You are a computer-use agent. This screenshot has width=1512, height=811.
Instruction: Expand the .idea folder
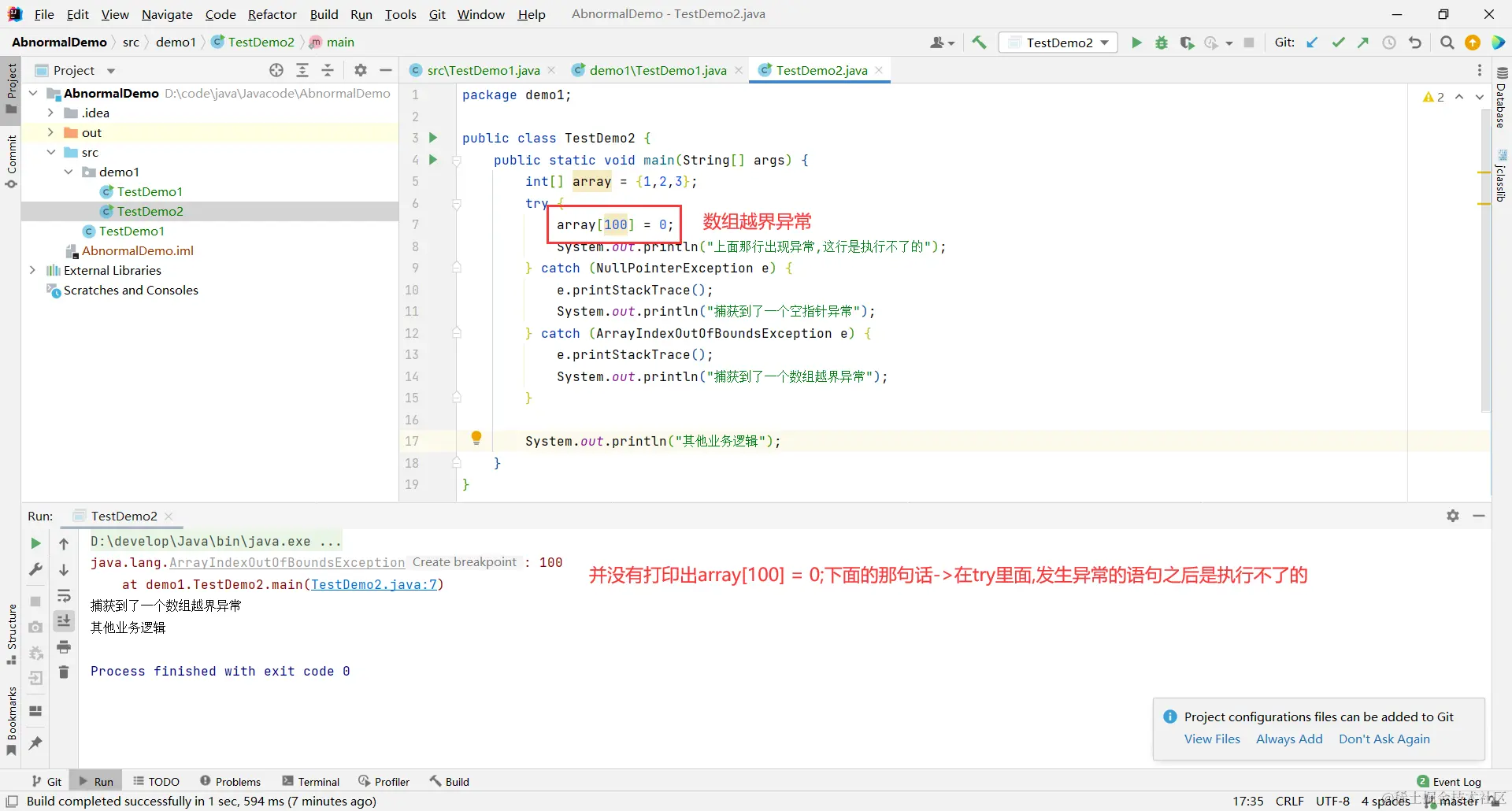(50, 113)
